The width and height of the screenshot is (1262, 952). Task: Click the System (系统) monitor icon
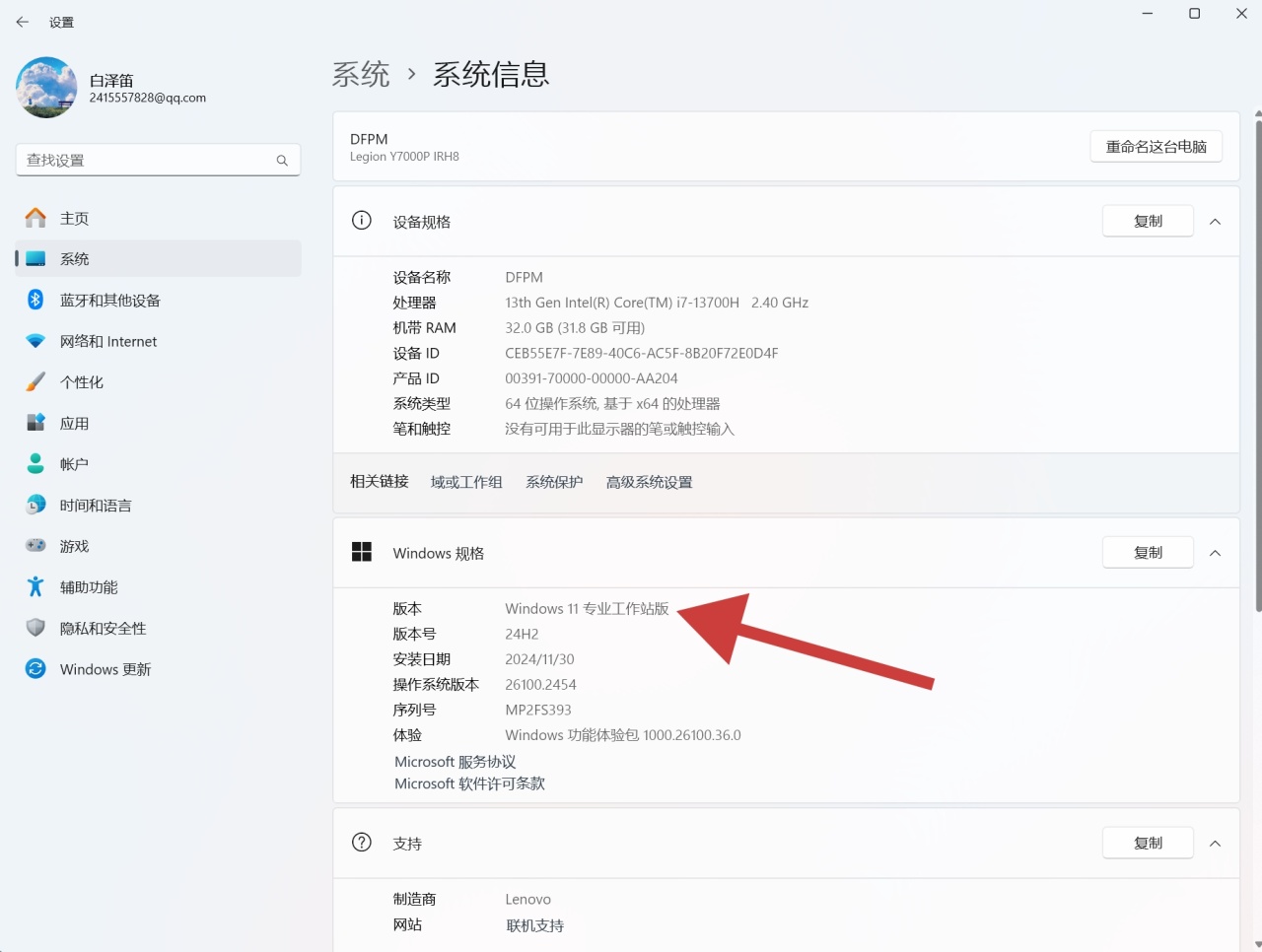(x=35, y=259)
